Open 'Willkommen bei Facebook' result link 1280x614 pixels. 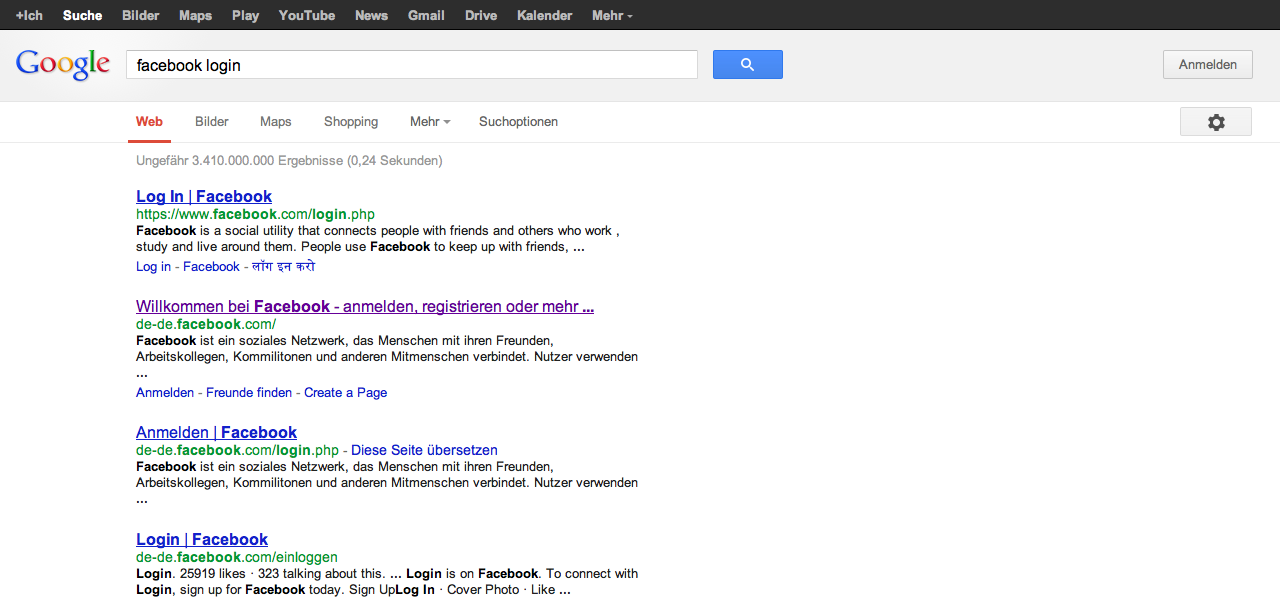[x=365, y=307]
